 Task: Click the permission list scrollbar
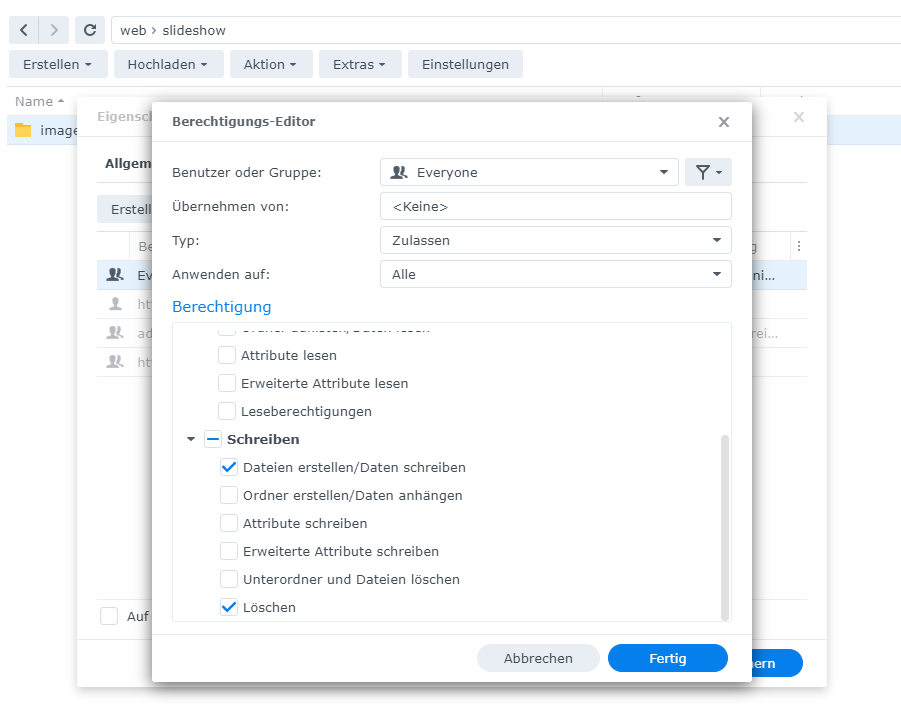[x=725, y=527]
